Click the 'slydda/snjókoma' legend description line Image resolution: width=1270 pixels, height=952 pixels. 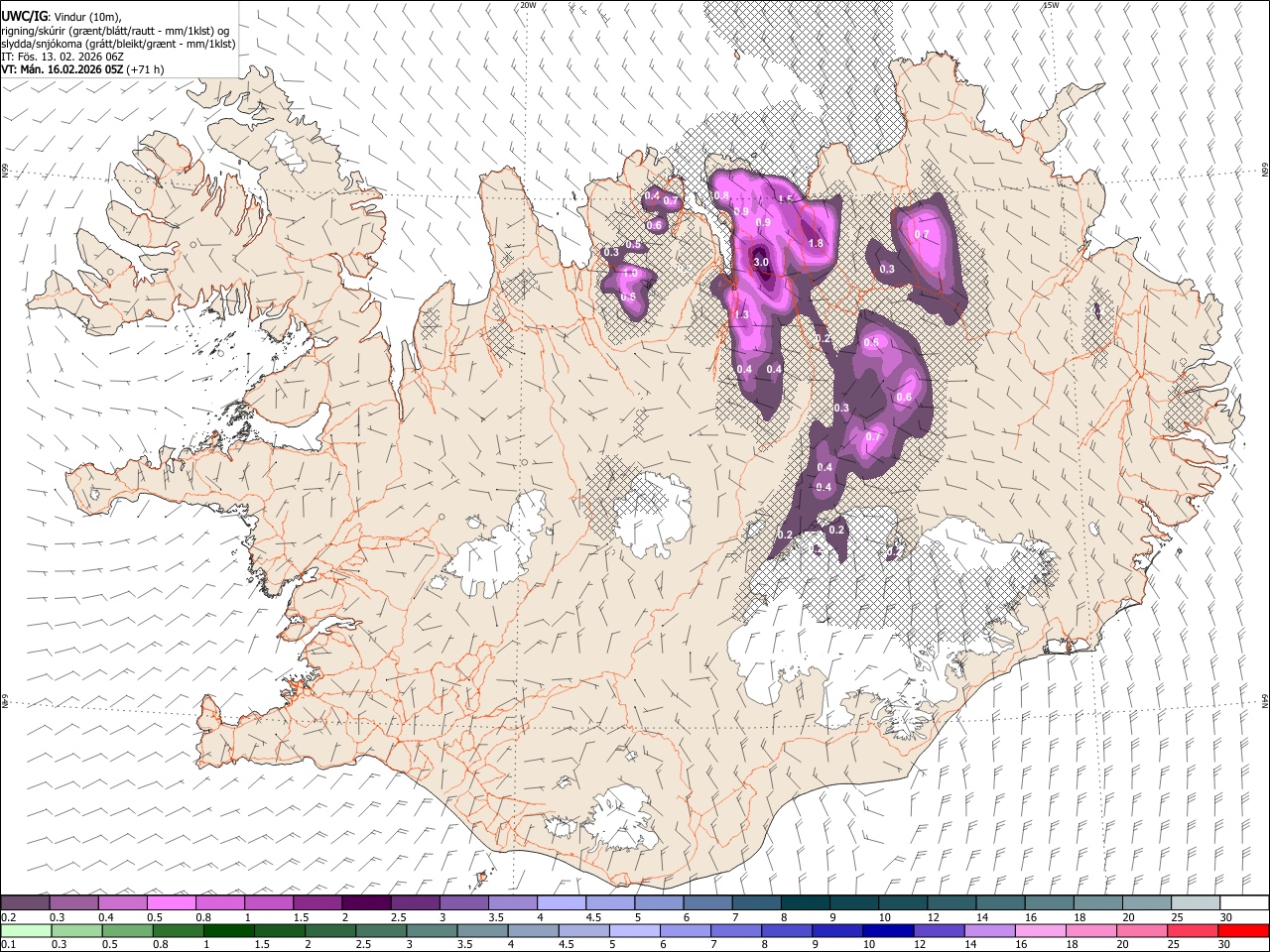coord(118,44)
